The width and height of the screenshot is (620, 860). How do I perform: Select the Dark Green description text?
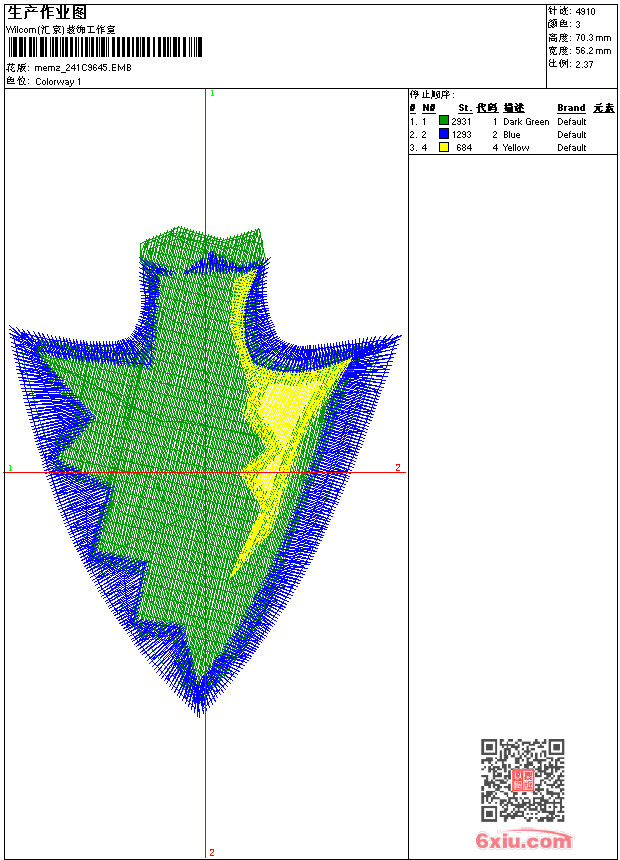tap(526, 122)
